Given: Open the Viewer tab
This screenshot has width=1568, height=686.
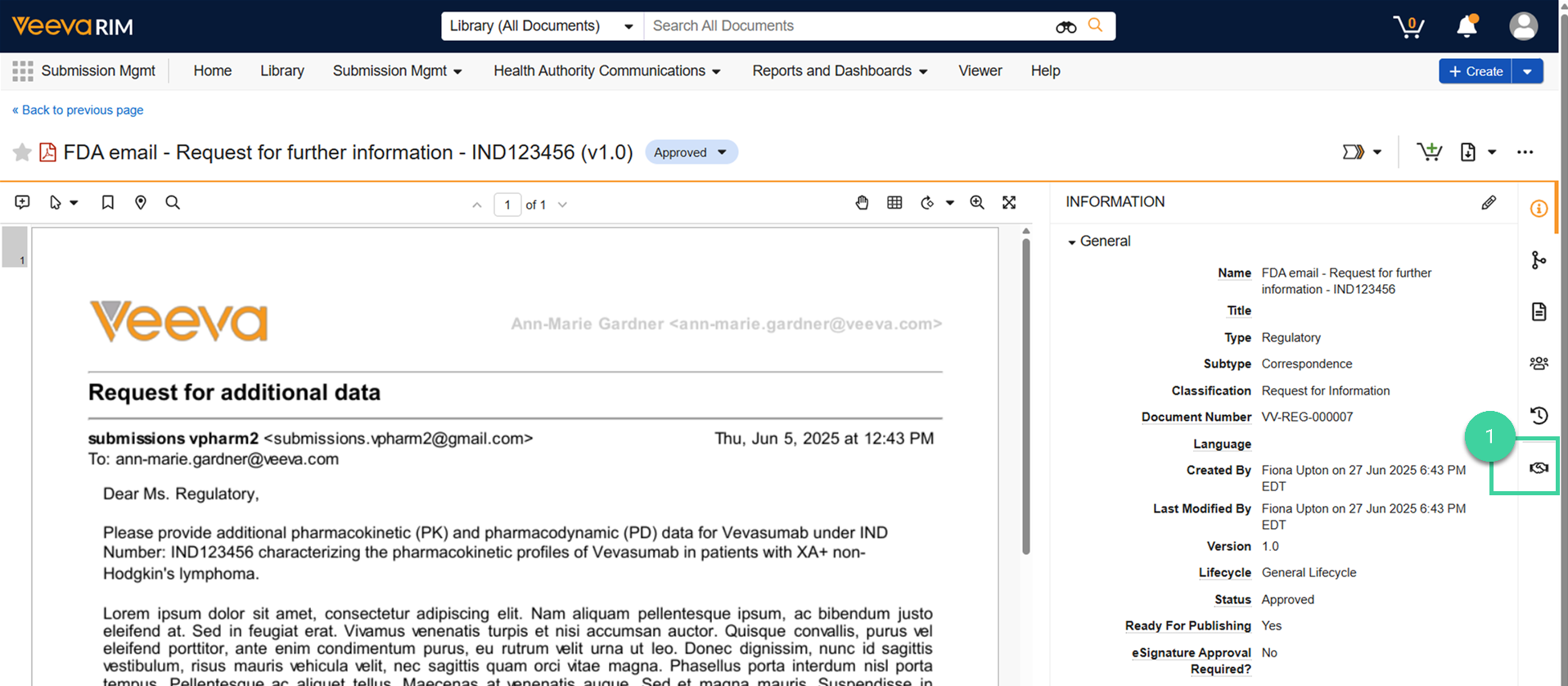Looking at the screenshot, I should (980, 71).
